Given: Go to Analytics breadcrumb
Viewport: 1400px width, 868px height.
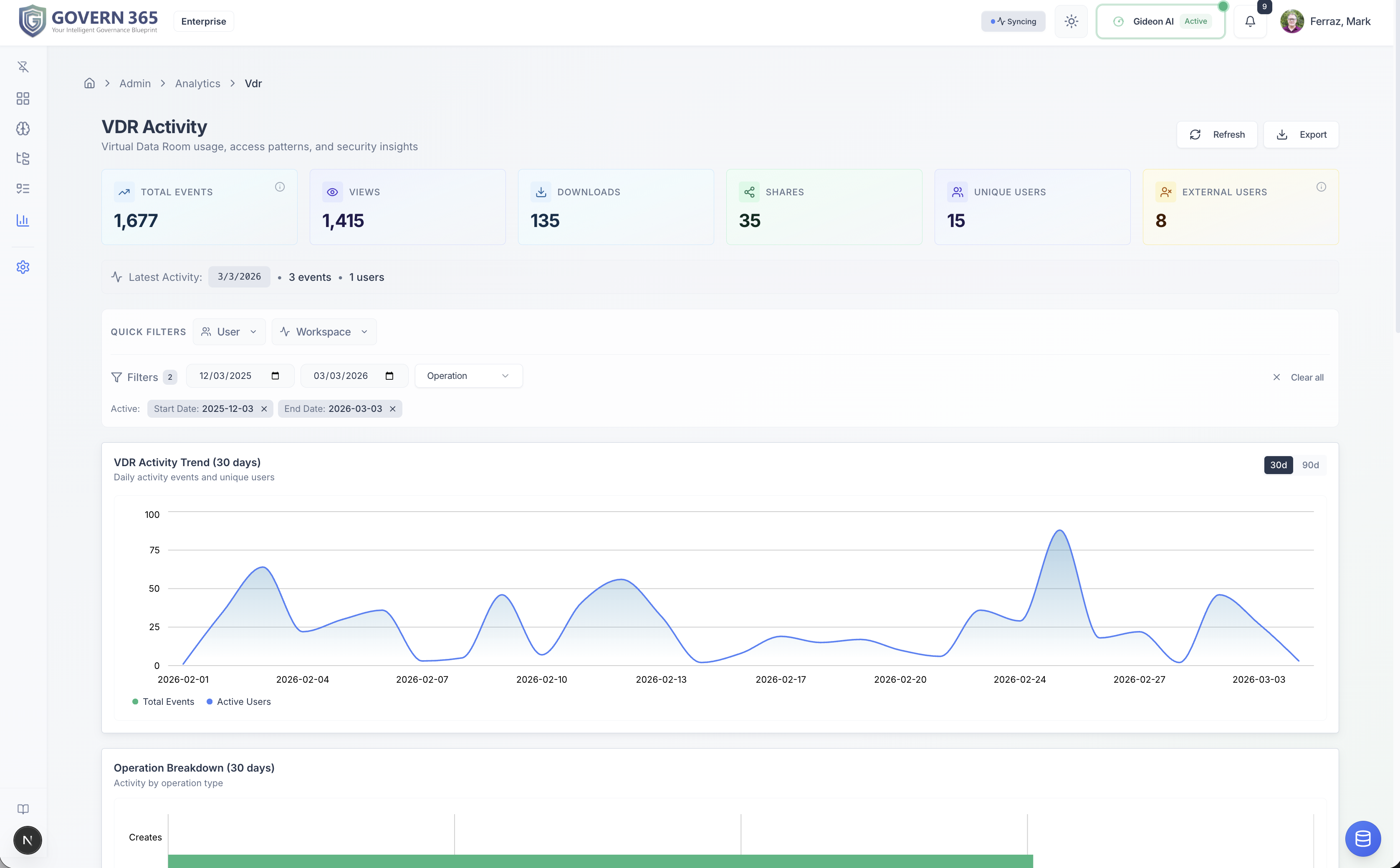Looking at the screenshot, I should [x=197, y=84].
